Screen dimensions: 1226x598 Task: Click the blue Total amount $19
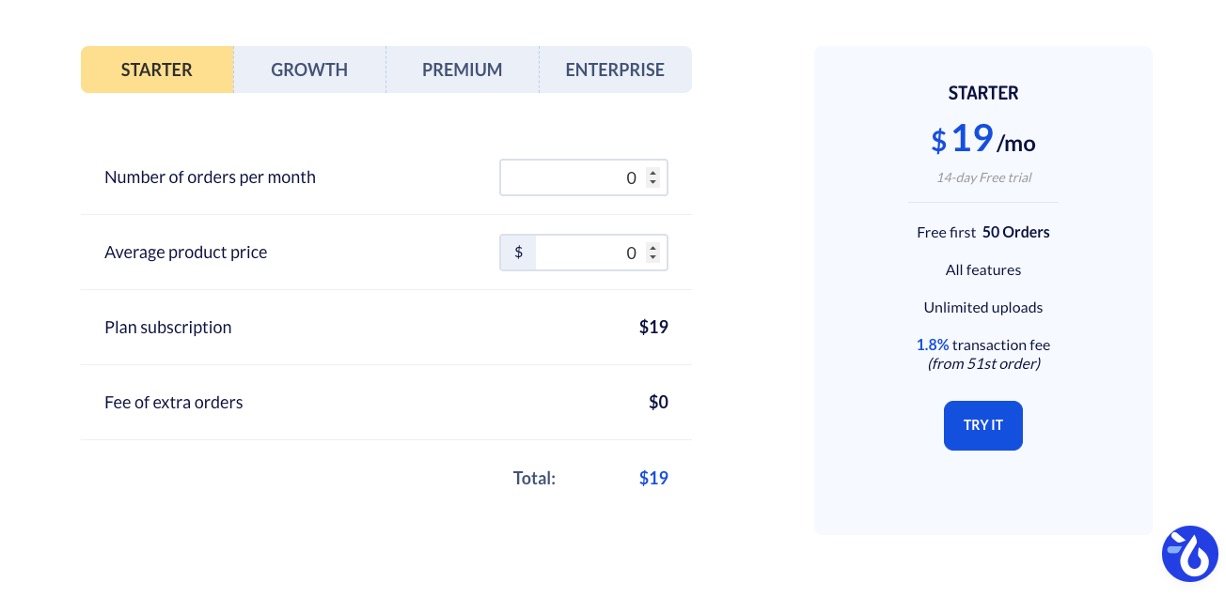click(653, 478)
